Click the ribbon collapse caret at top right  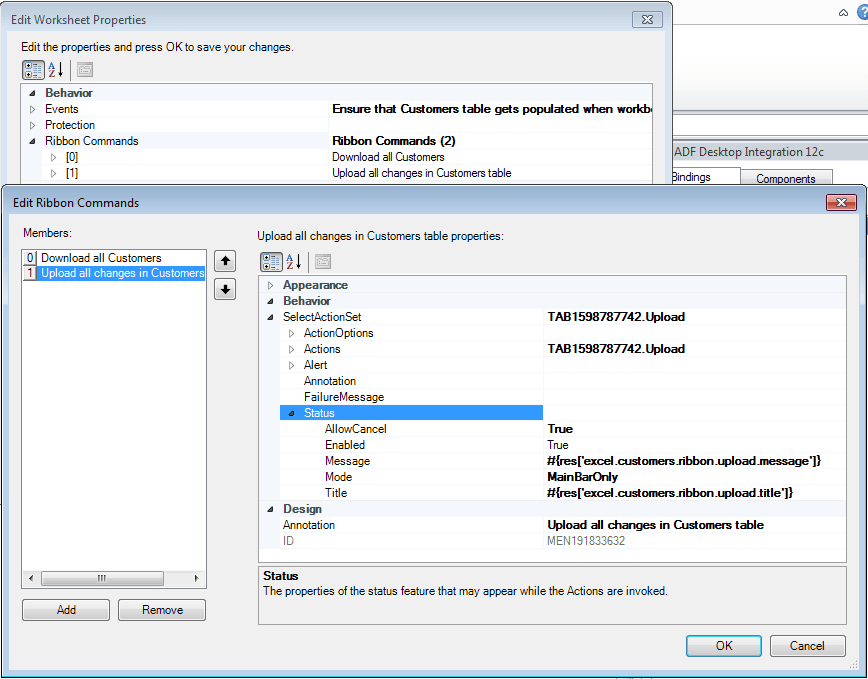click(843, 13)
